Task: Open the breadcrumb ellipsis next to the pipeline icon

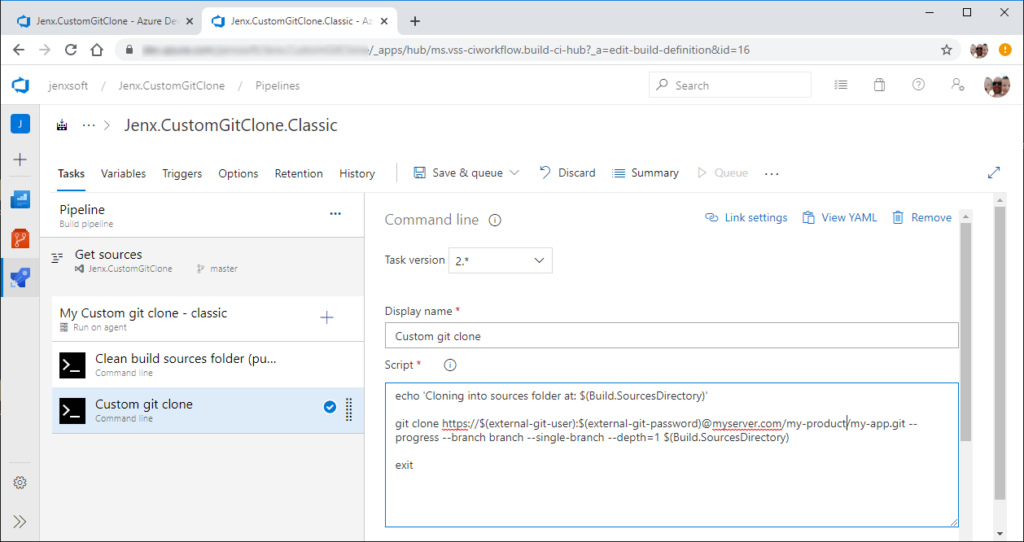Action: click(x=89, y=125)
